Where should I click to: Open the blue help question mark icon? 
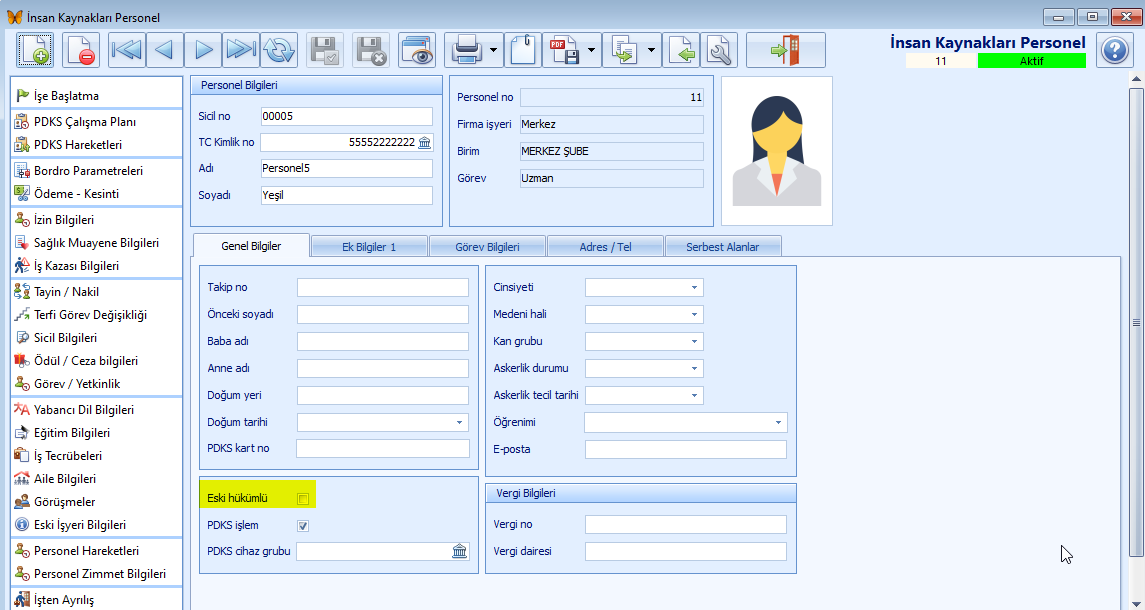[1114, 50]
